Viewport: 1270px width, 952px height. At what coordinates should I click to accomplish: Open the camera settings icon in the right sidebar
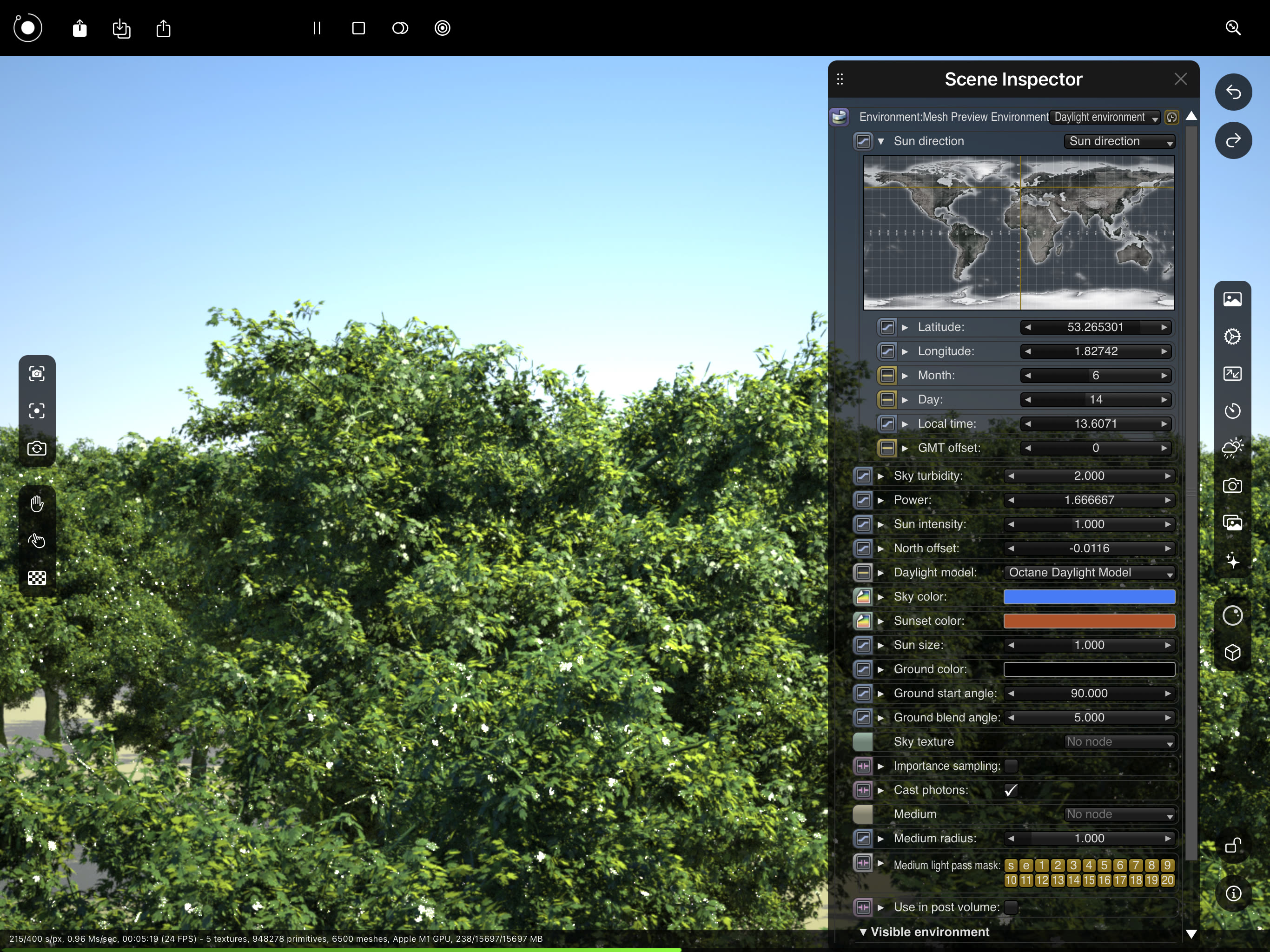[x=1232, y=486]
